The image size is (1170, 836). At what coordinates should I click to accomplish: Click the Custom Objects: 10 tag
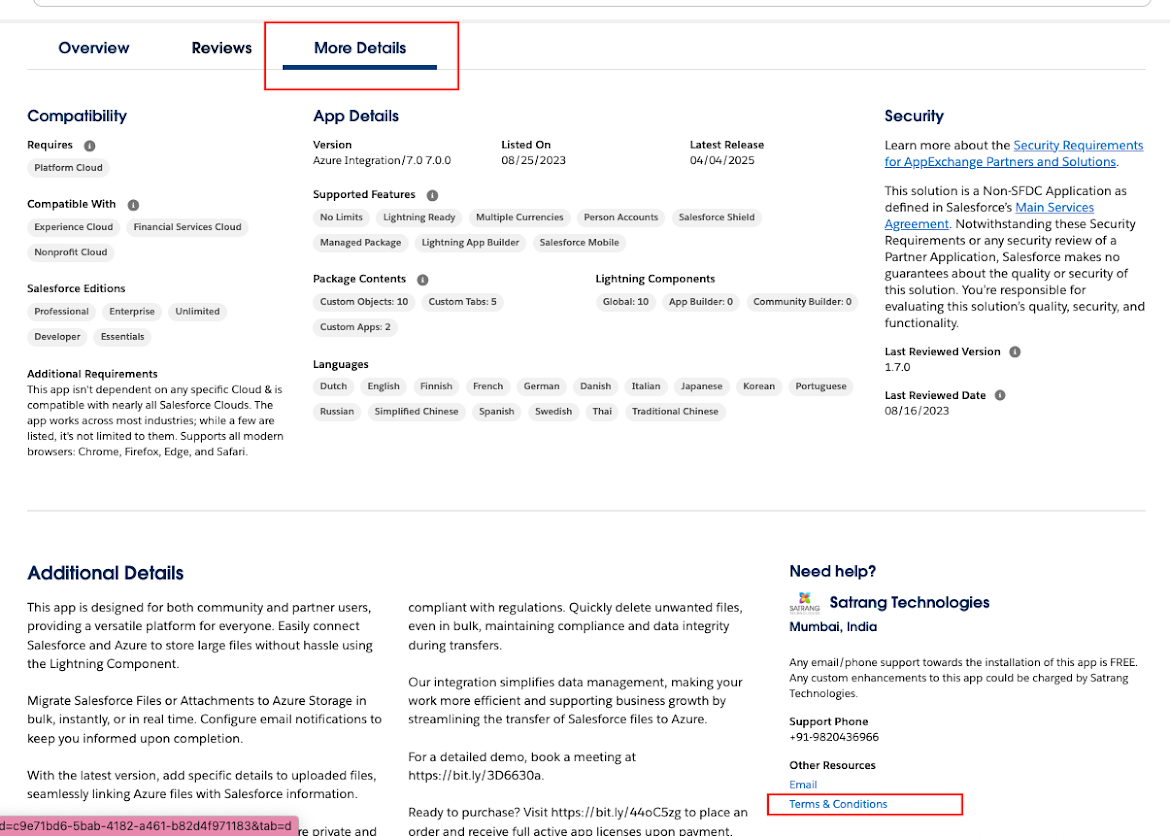364,302
